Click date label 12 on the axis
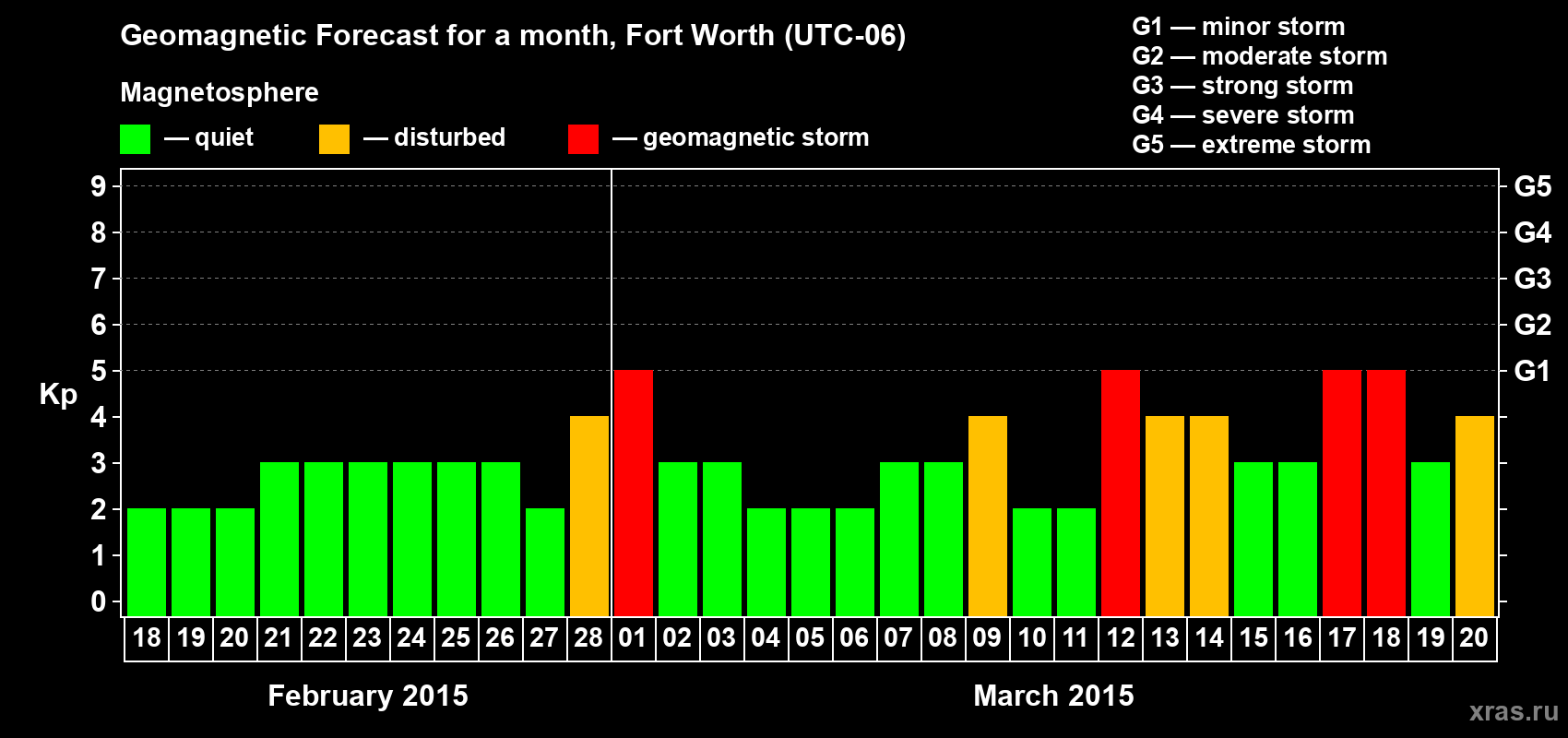1568x738 pixels. click(1121, 638)
